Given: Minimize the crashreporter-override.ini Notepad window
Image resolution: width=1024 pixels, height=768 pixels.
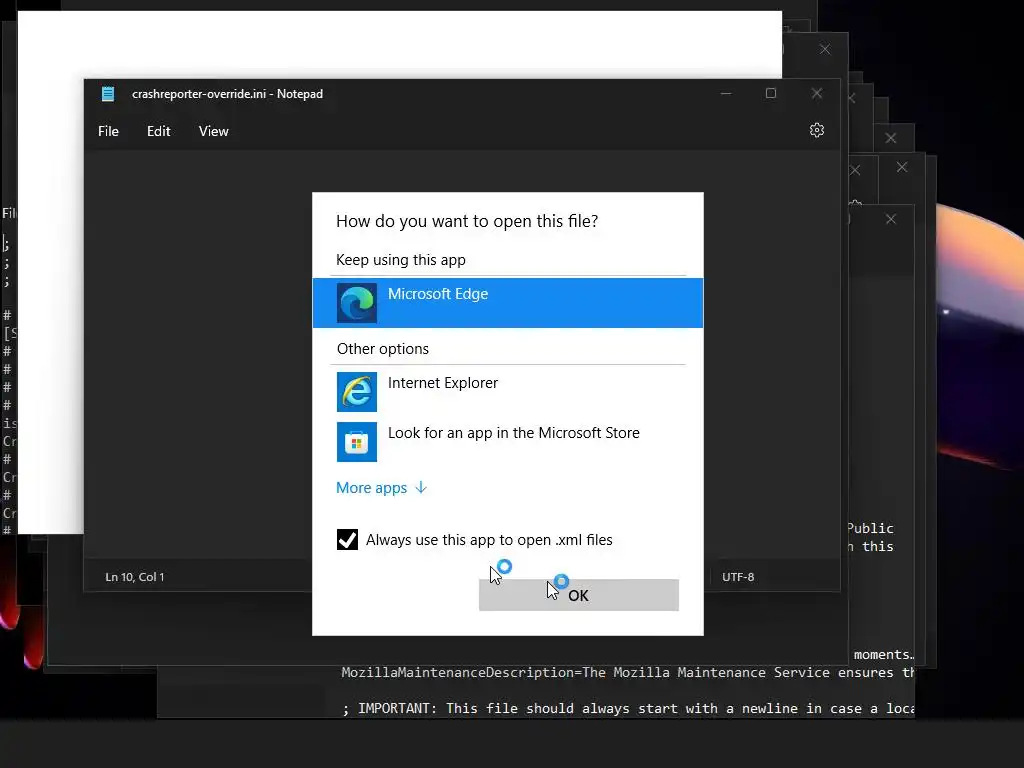Looking at the screenshot, I should [726, 93].
